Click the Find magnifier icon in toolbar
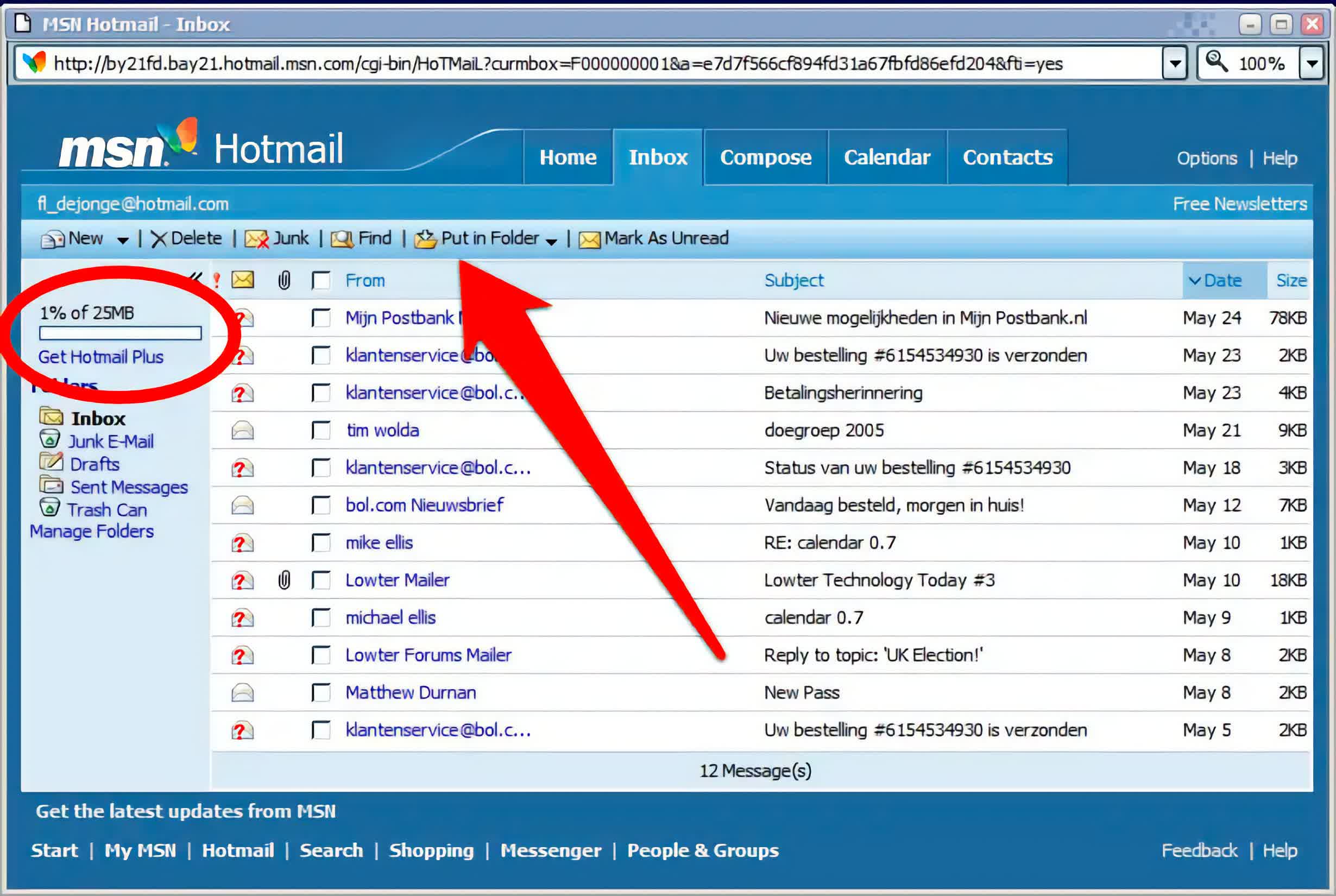This screenshot has width=1336, height=896. click(342, 239)
